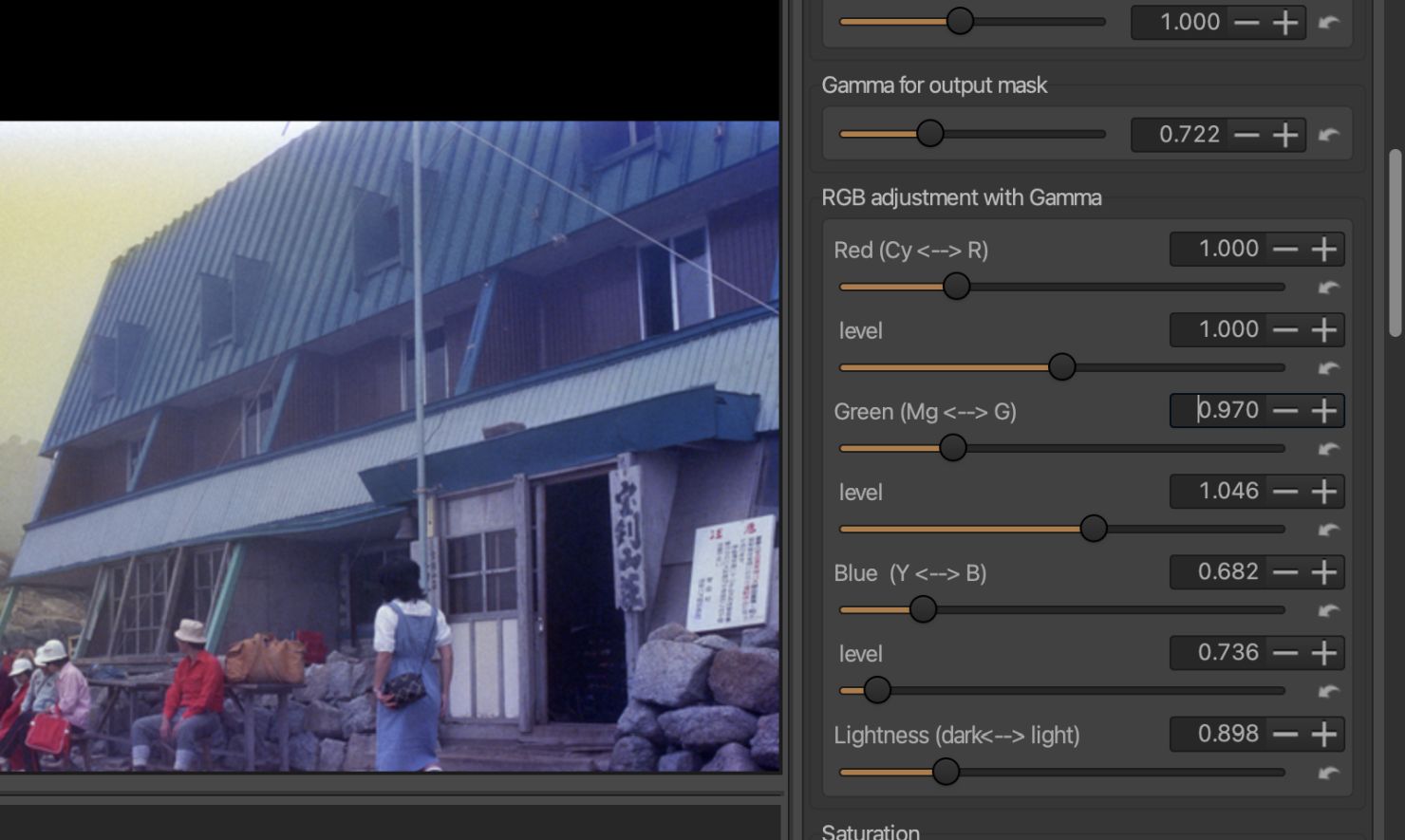Screen dimensions: 1405x840
Task: Increase Gamma for output mask value
Action: click(1285, 135)
